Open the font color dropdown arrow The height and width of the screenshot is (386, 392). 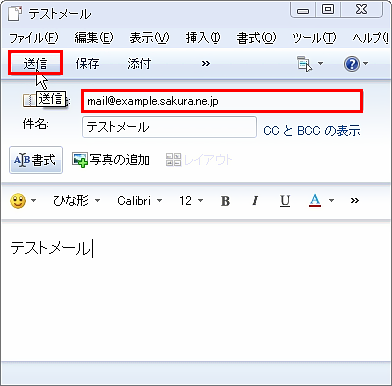click(x=331, y=201)
